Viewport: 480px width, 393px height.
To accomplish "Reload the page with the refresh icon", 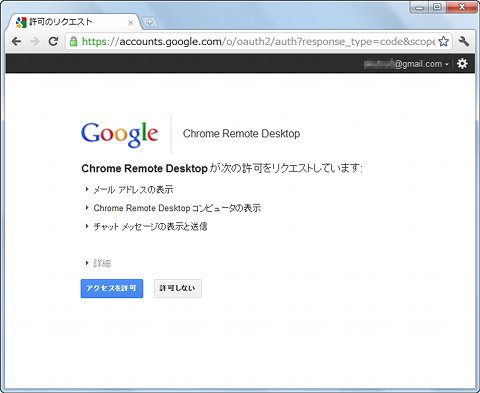I will coord(53,41).
